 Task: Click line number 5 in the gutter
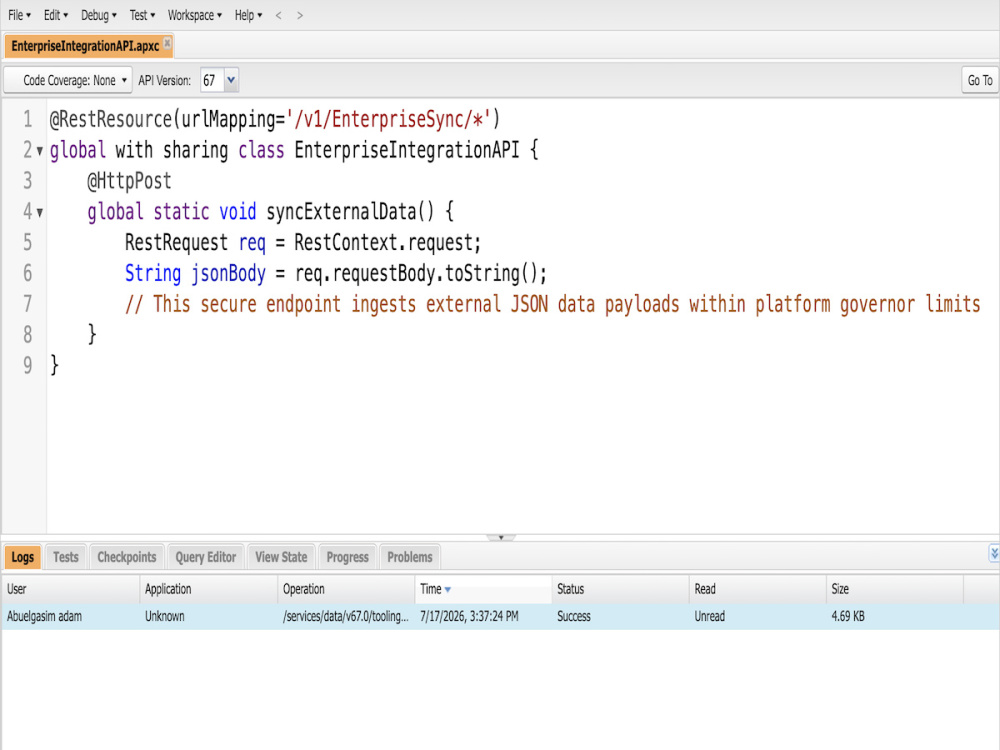click(x=27, y=242)
